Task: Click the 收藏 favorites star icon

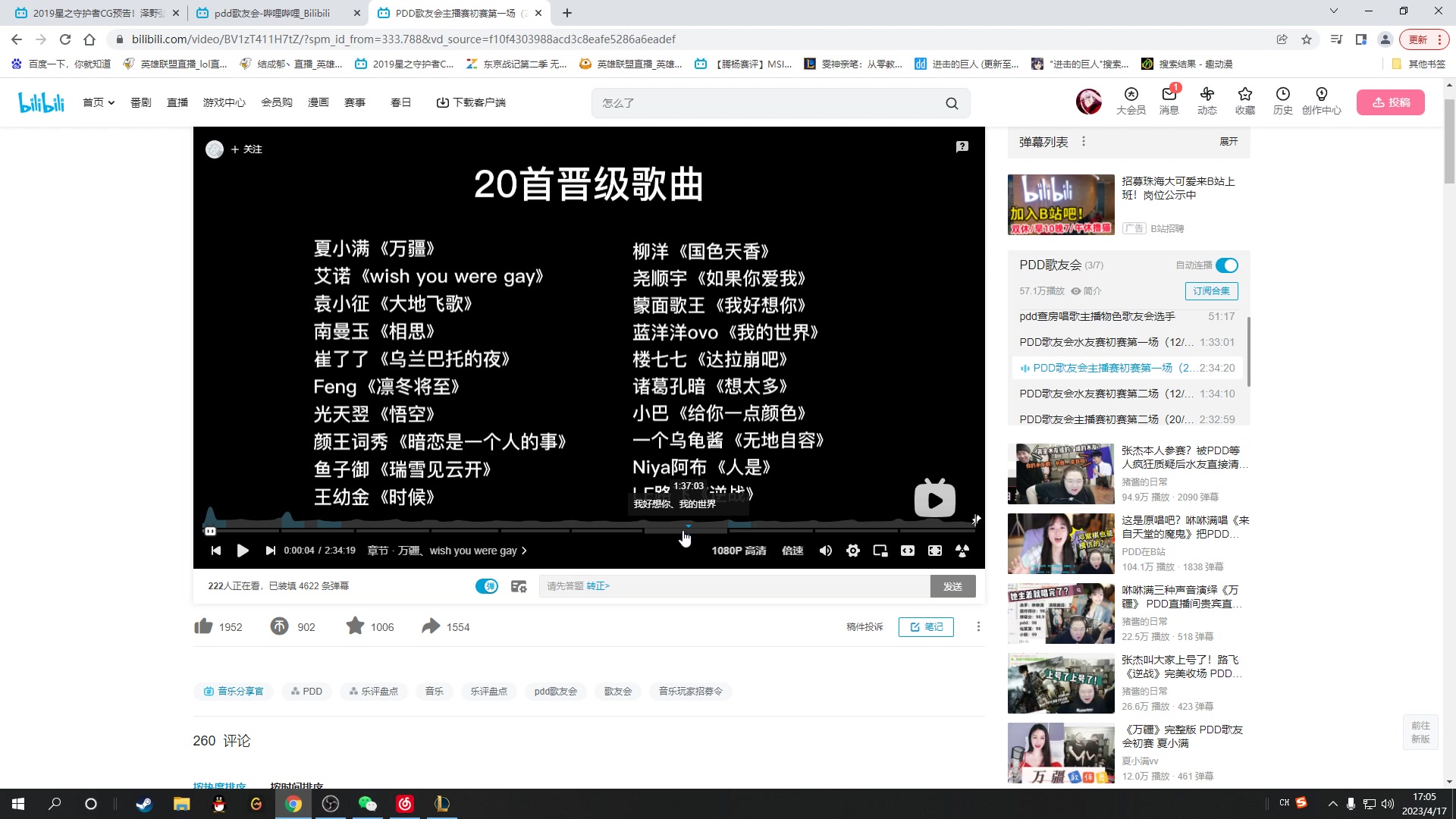Action: click(x=1244, y=96)
